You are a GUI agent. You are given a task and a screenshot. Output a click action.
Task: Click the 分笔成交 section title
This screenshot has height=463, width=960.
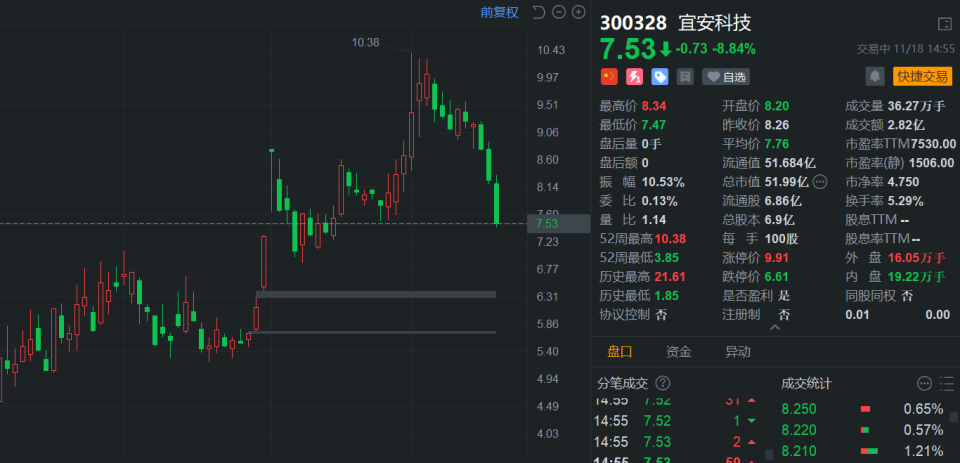coord(622,383)
